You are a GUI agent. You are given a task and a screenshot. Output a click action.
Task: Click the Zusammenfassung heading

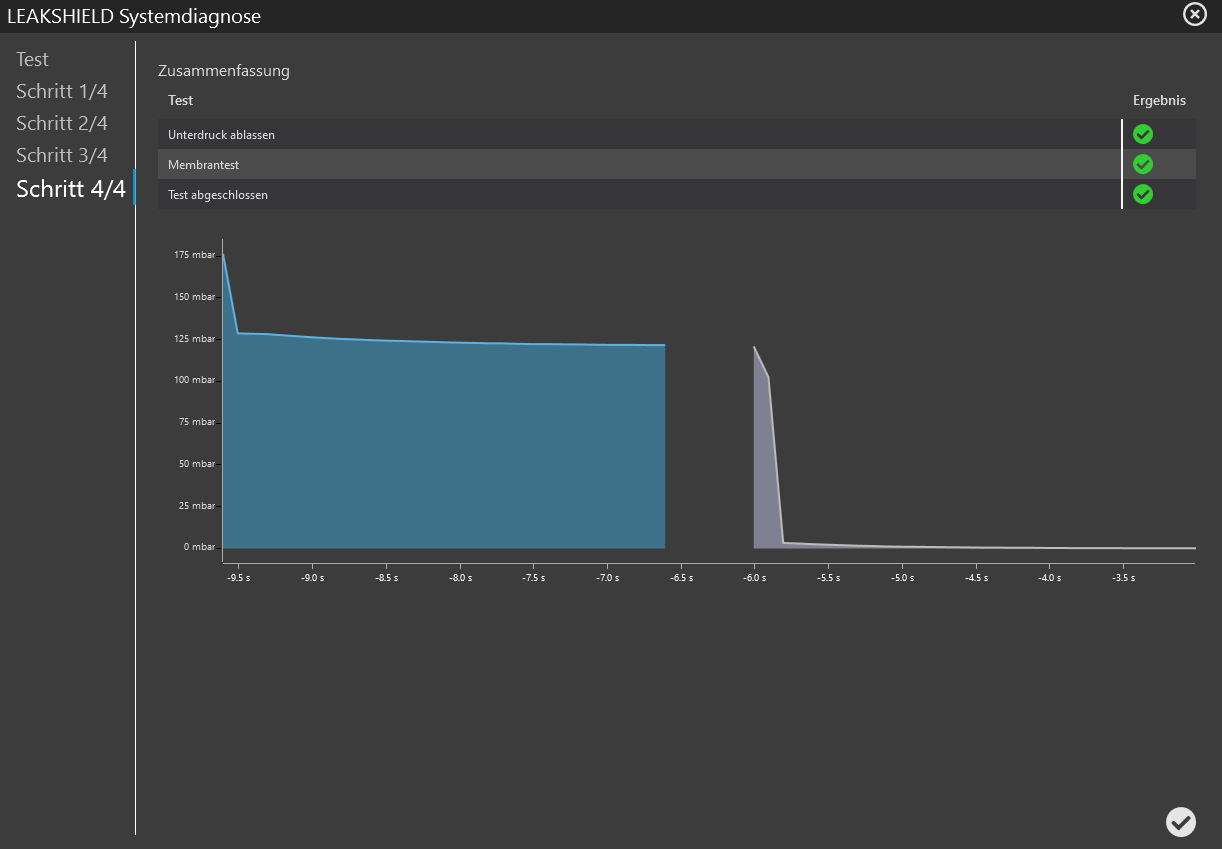(x=224, y=71)
